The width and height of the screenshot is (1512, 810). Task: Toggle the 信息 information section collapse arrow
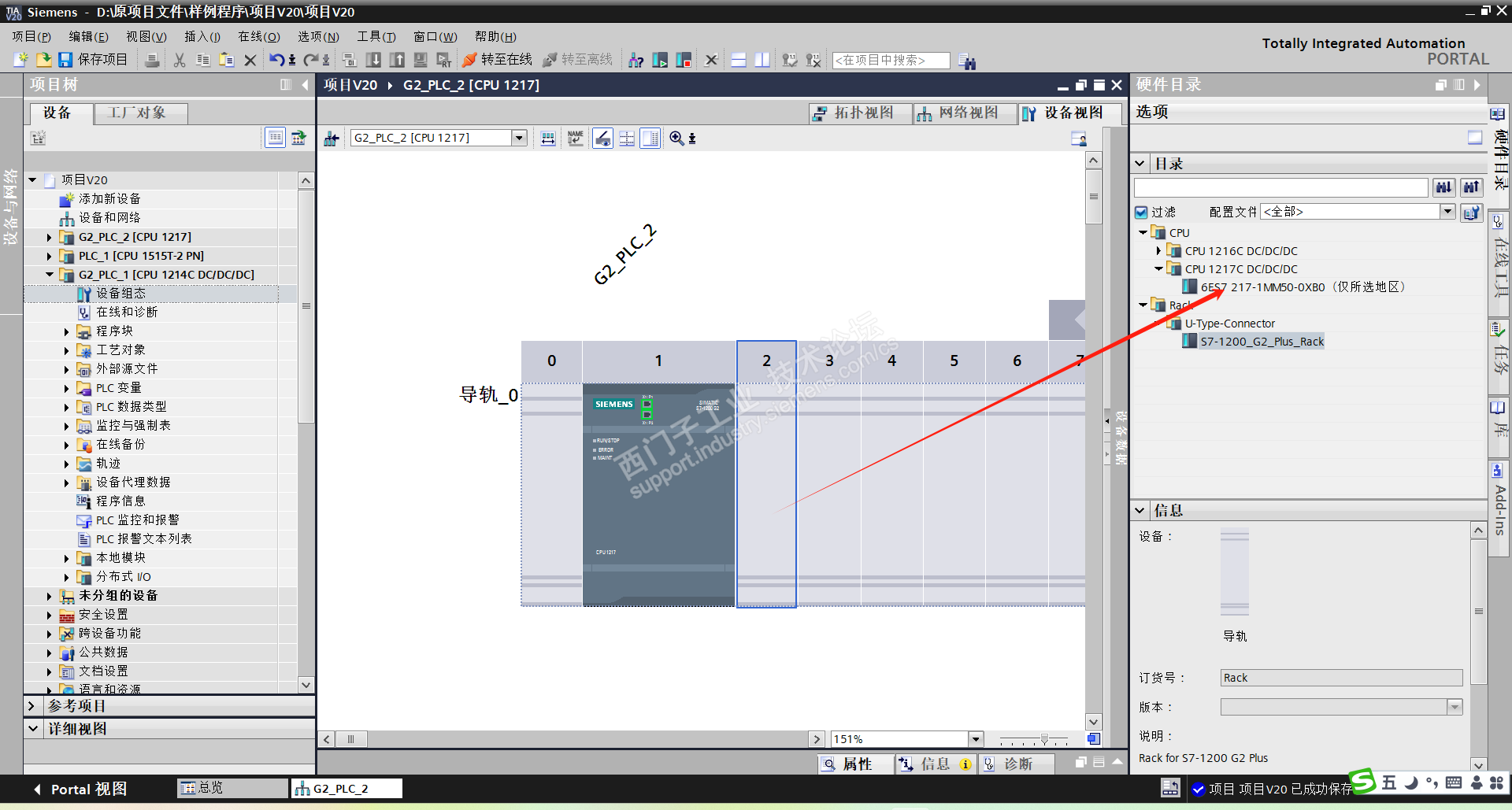tap(1140, 510)
